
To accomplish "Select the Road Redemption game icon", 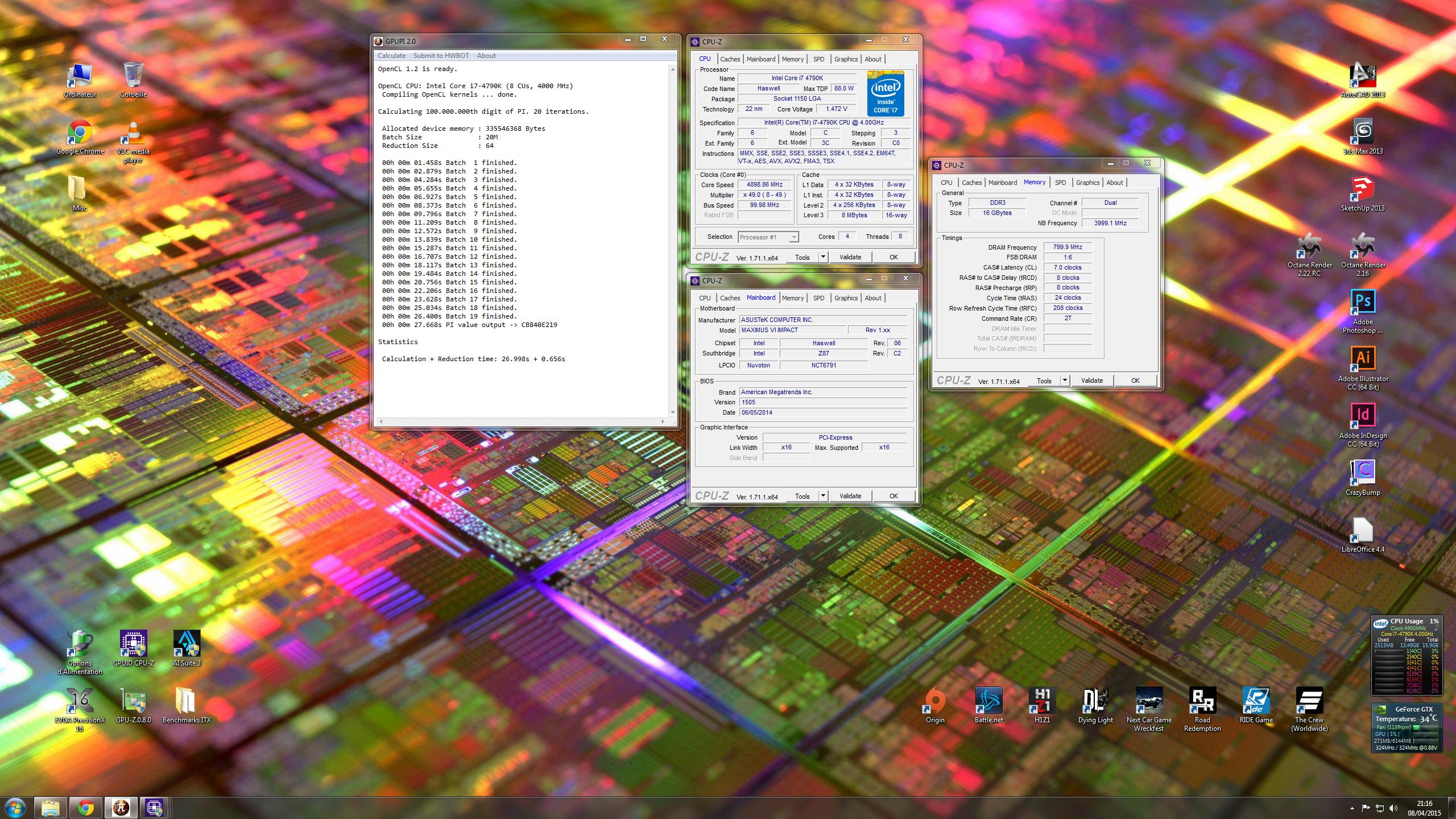I will click(1202, 710).
